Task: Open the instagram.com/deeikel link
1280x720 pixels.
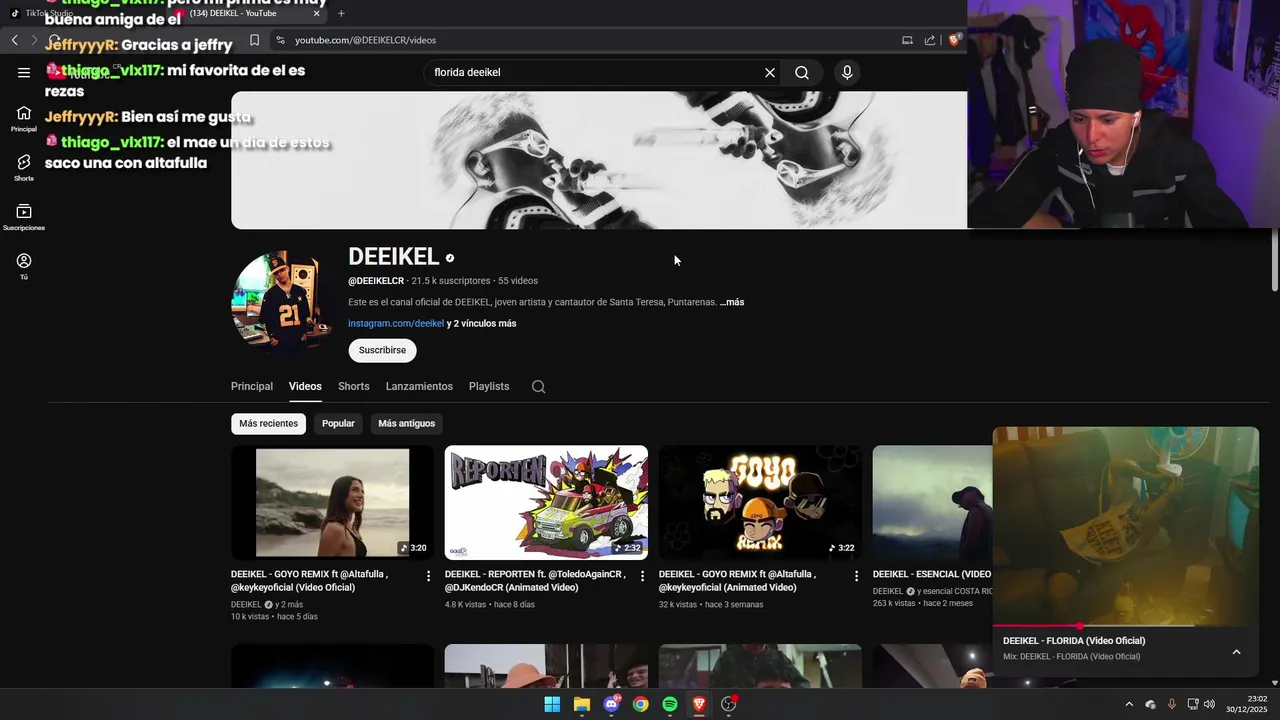Action: point(396,323)
